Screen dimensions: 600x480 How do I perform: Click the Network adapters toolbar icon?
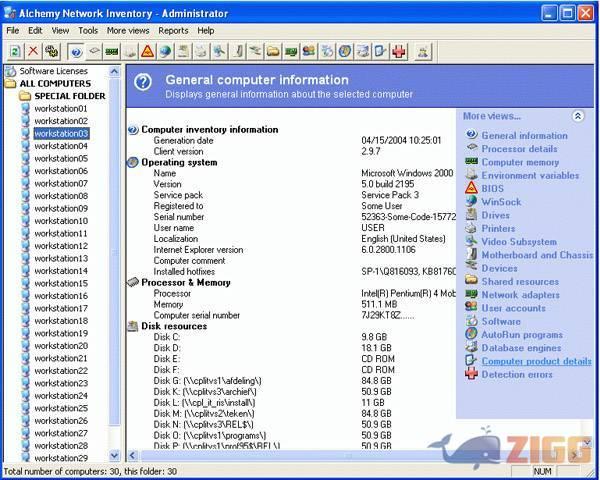[x=291, y=51]
